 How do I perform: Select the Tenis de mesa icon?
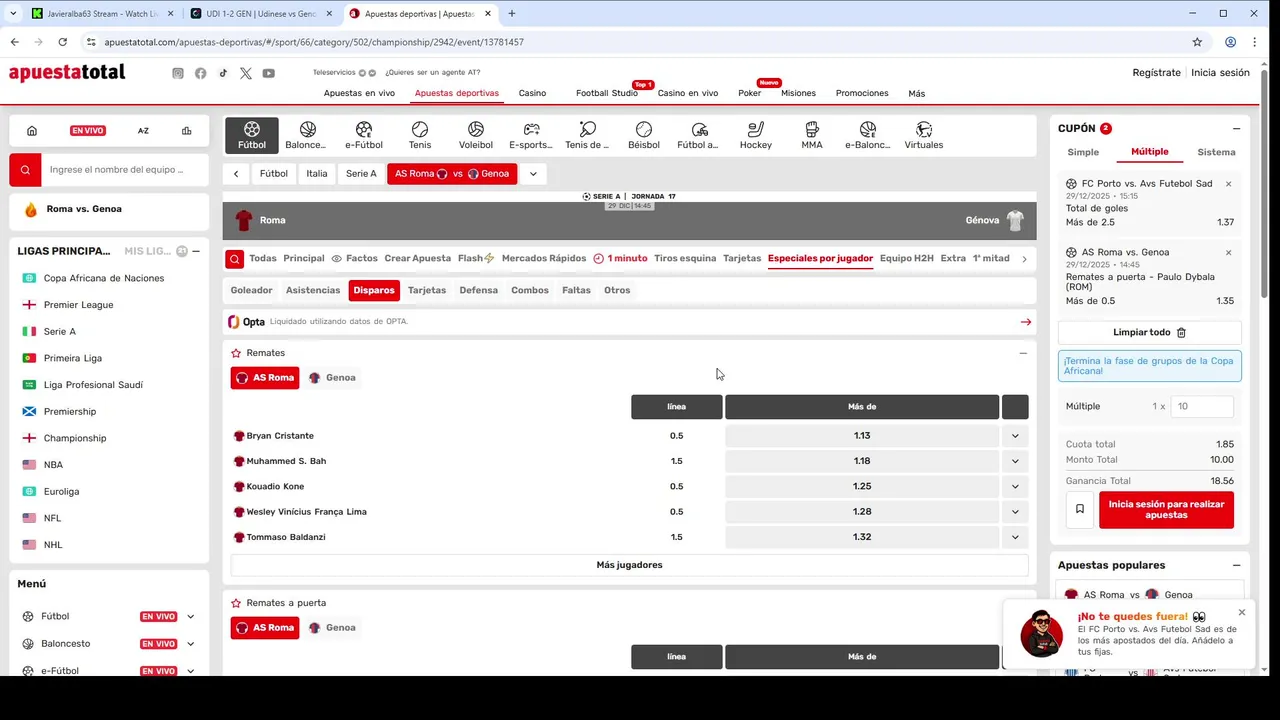tap(587, 135)
